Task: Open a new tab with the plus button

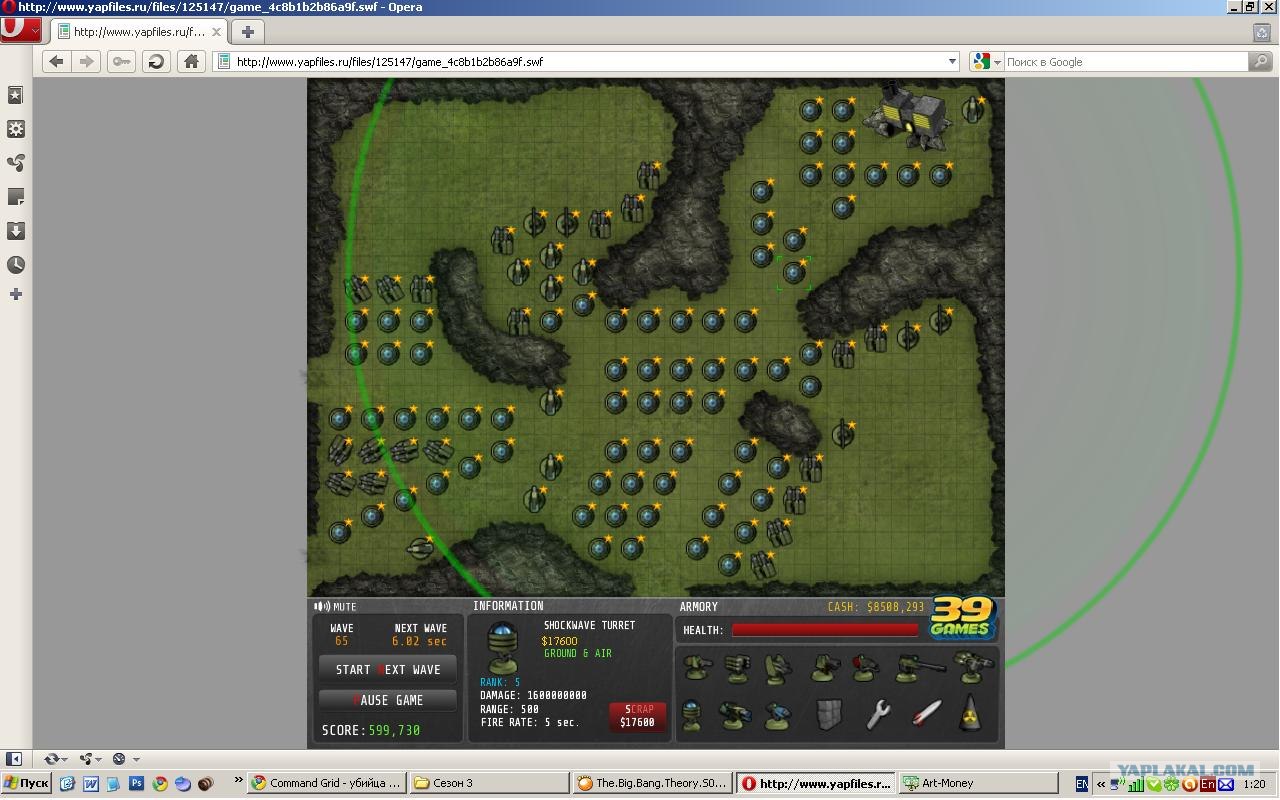Action: pyautogui.click(x=248, y=32)
